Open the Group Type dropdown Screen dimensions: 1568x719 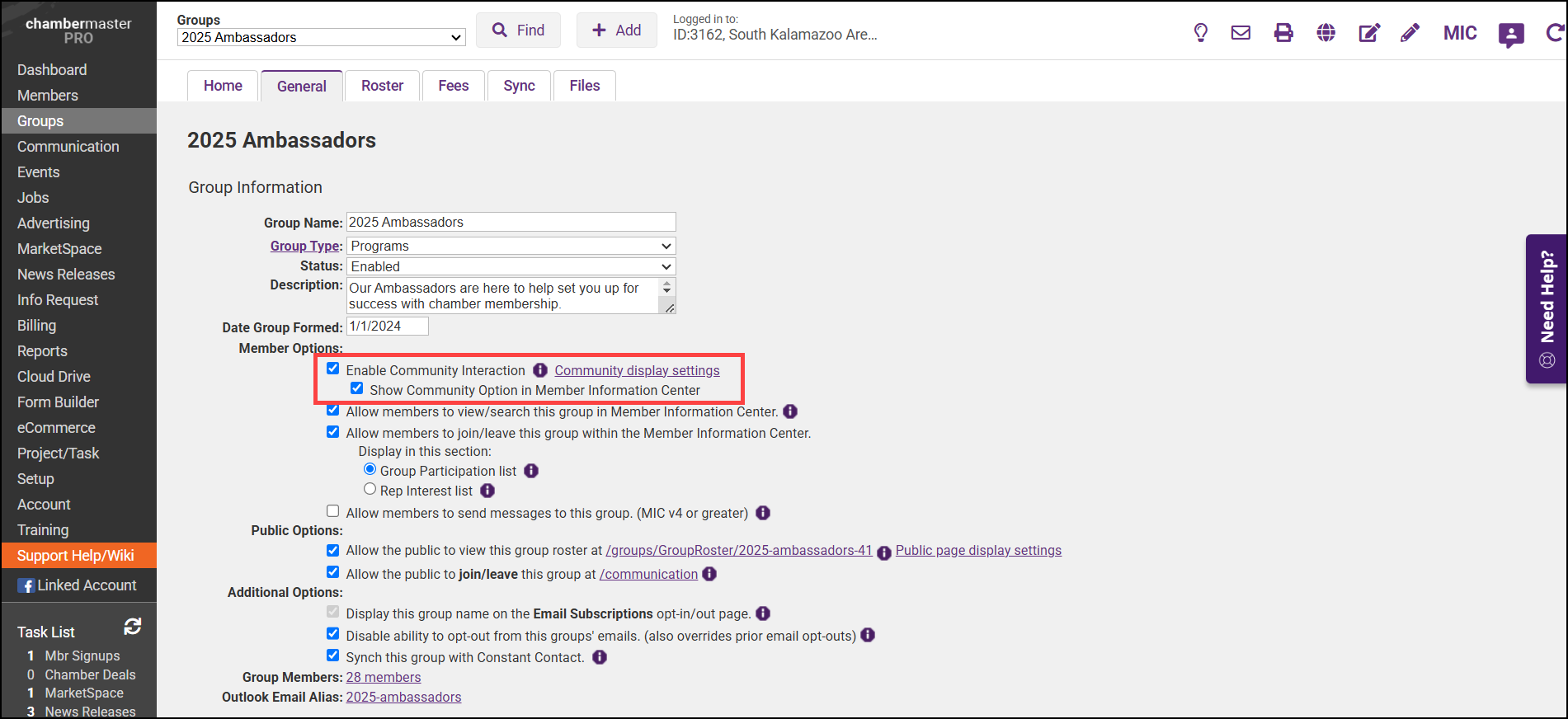pos(511,246)
